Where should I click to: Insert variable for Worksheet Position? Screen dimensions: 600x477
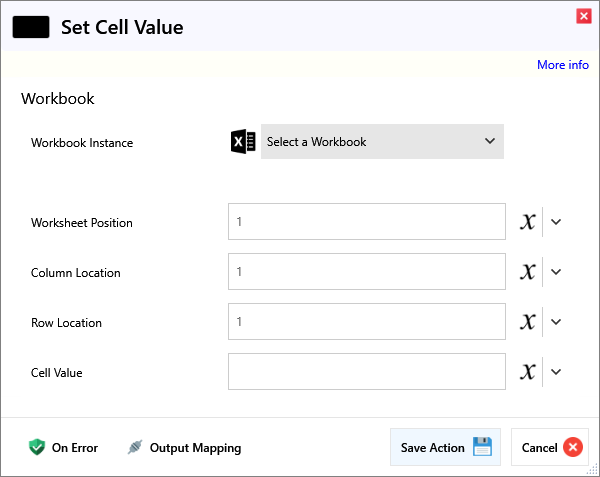click(528, 222)
